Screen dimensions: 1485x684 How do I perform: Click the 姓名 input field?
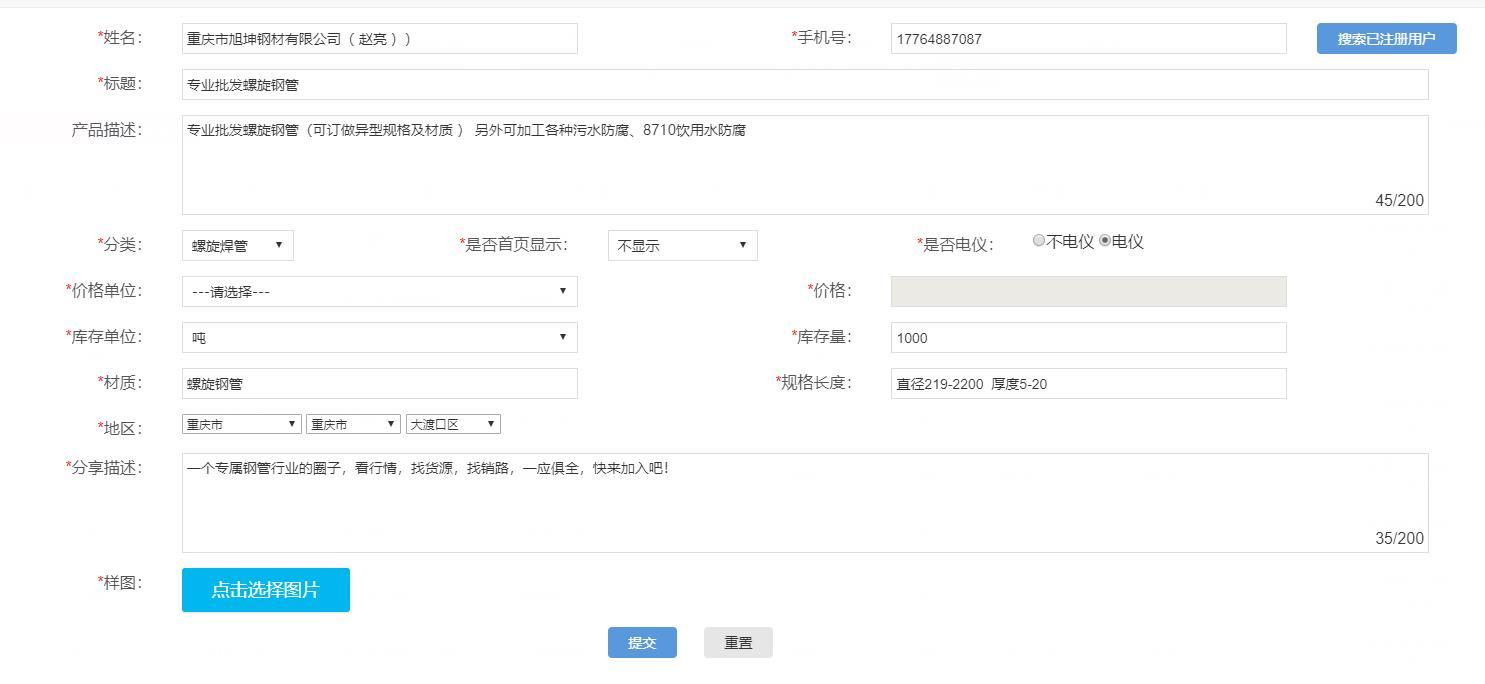point(379,39)
